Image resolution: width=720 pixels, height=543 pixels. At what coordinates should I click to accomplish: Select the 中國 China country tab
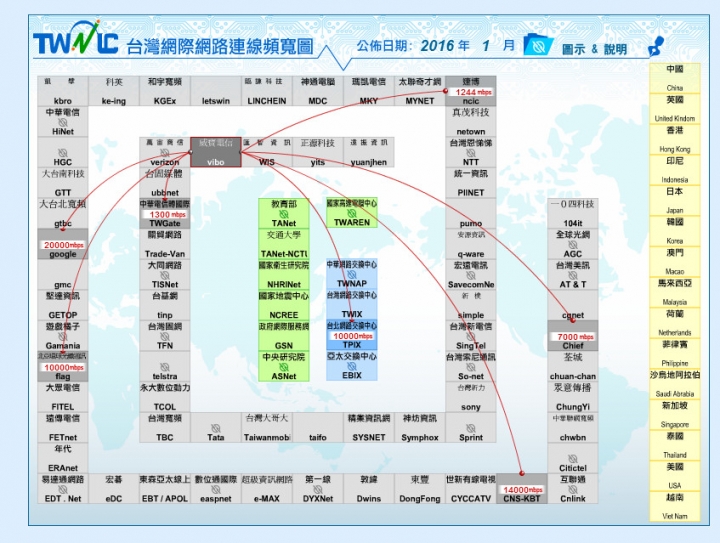(x=675, y=78)
